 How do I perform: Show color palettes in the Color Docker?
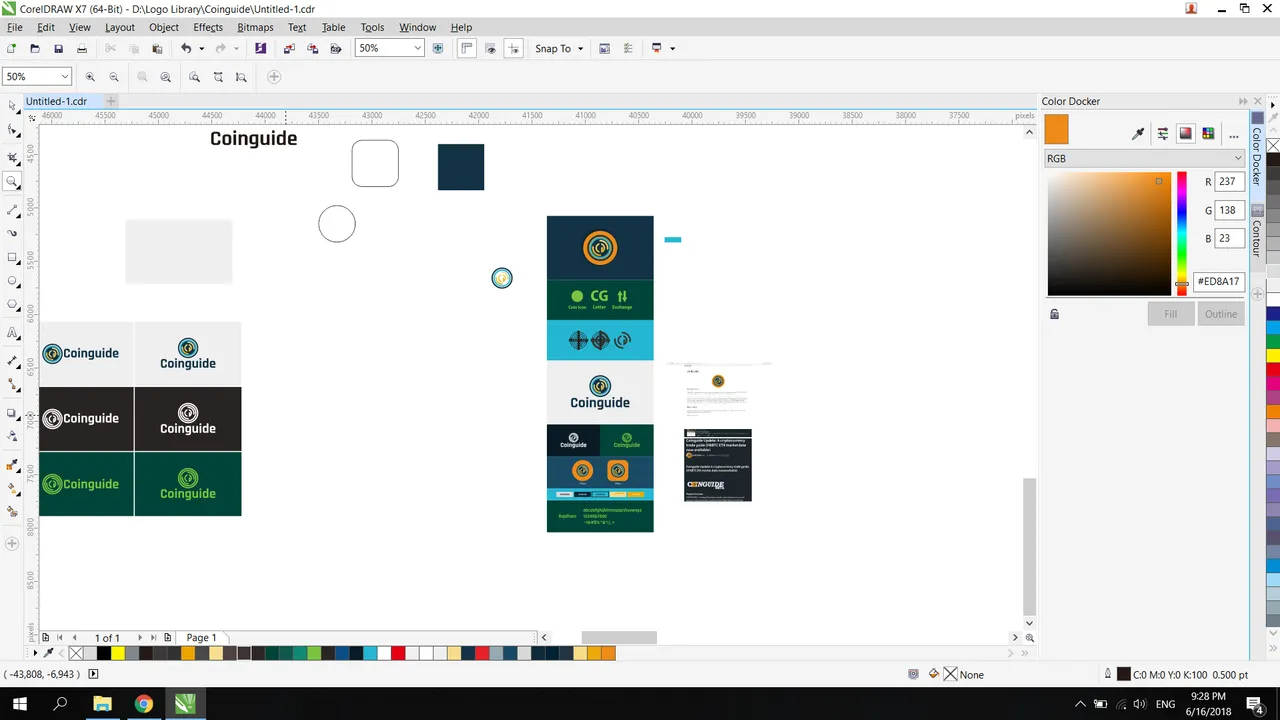click(1208, 134)
